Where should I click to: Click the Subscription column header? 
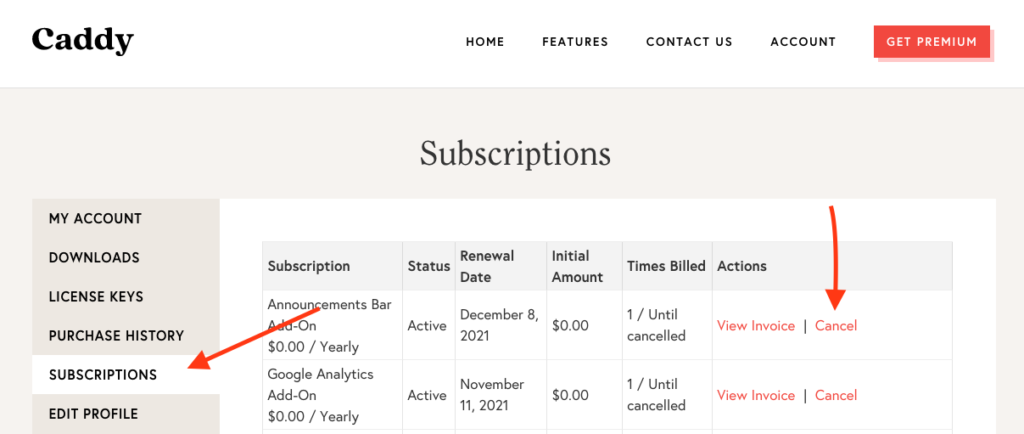(x=309, y=266)
